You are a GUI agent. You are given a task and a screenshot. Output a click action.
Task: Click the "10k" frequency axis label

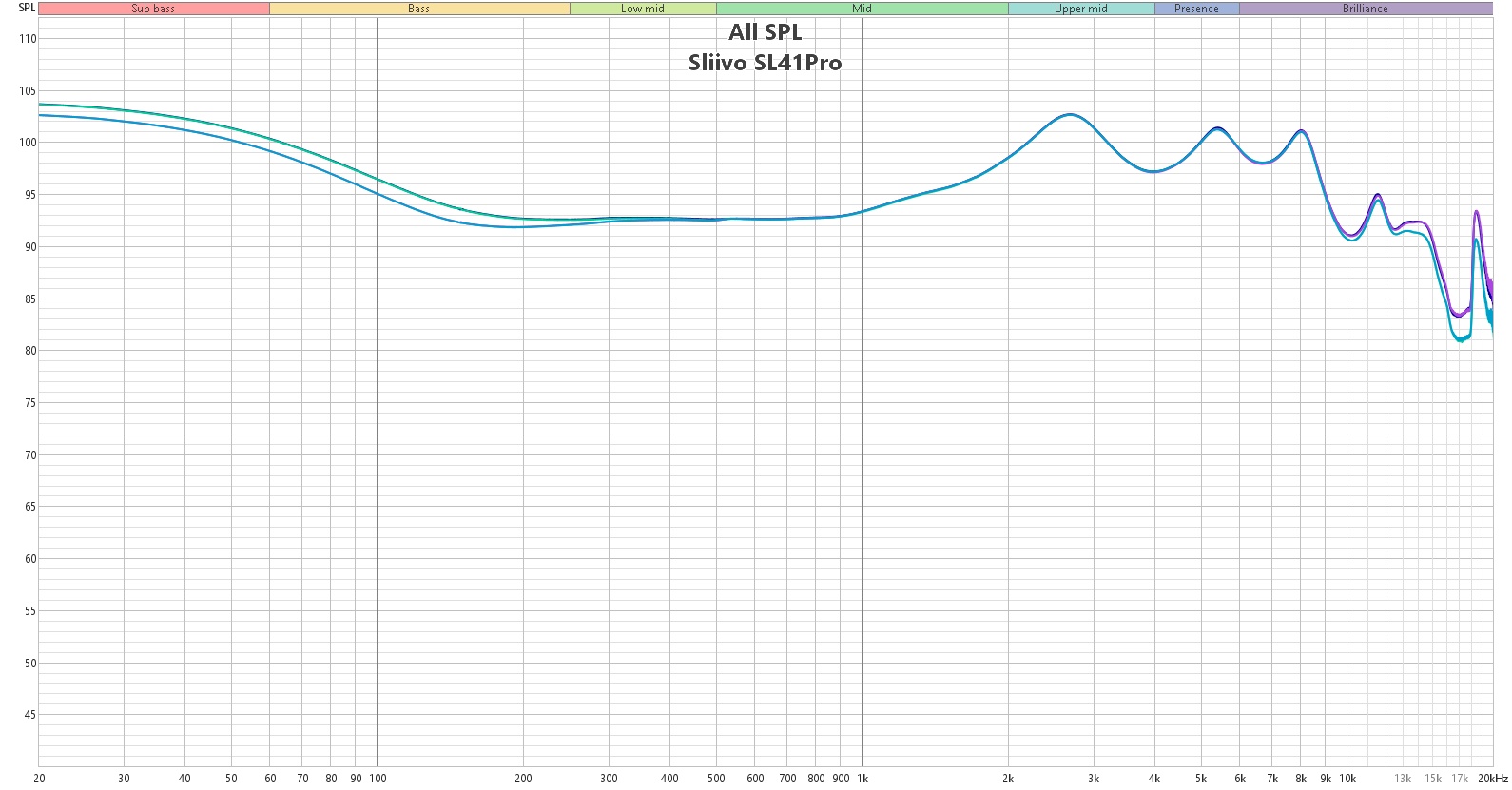(x=1347, y=779)
